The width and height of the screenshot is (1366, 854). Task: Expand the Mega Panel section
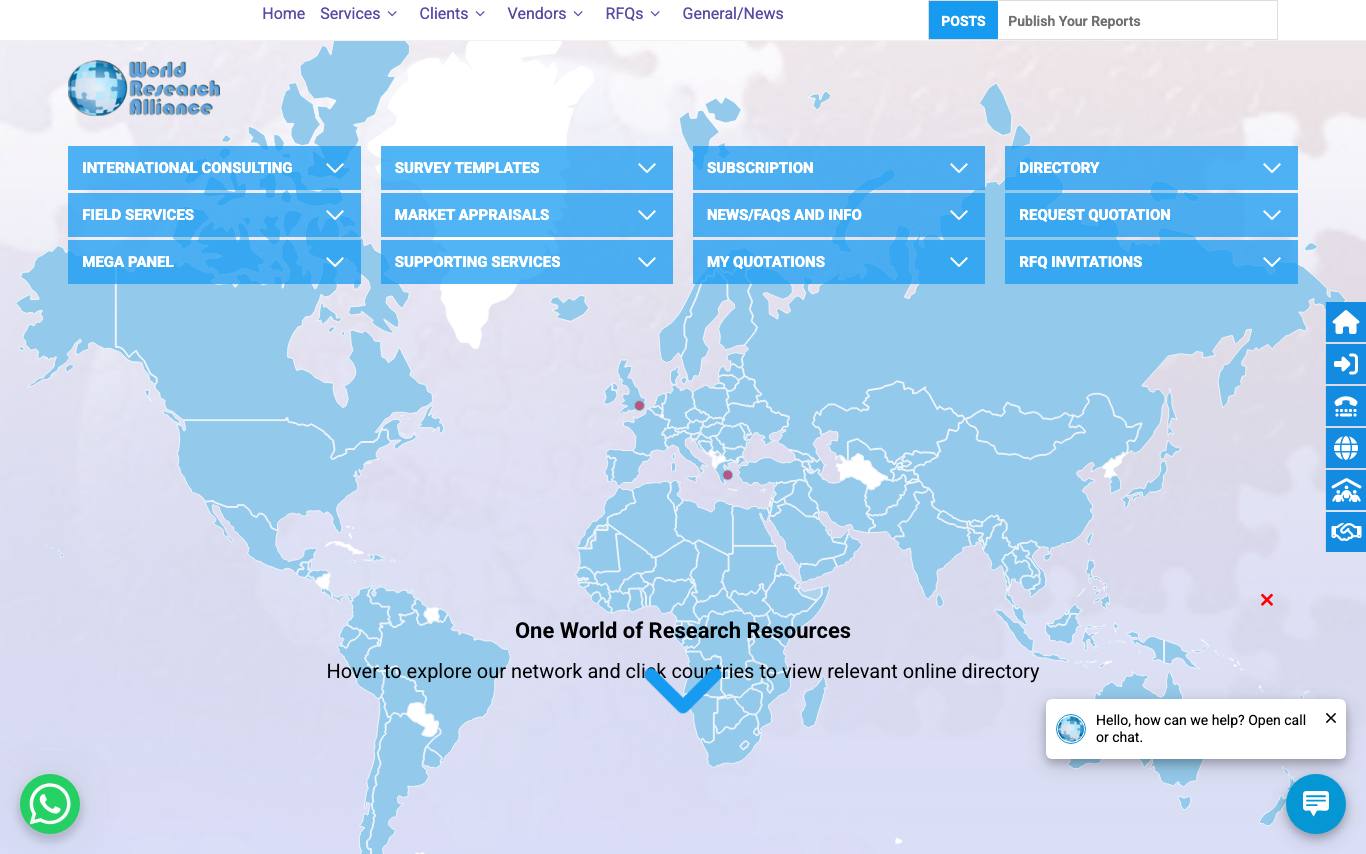pyautogui.click(x=214, y=262)
